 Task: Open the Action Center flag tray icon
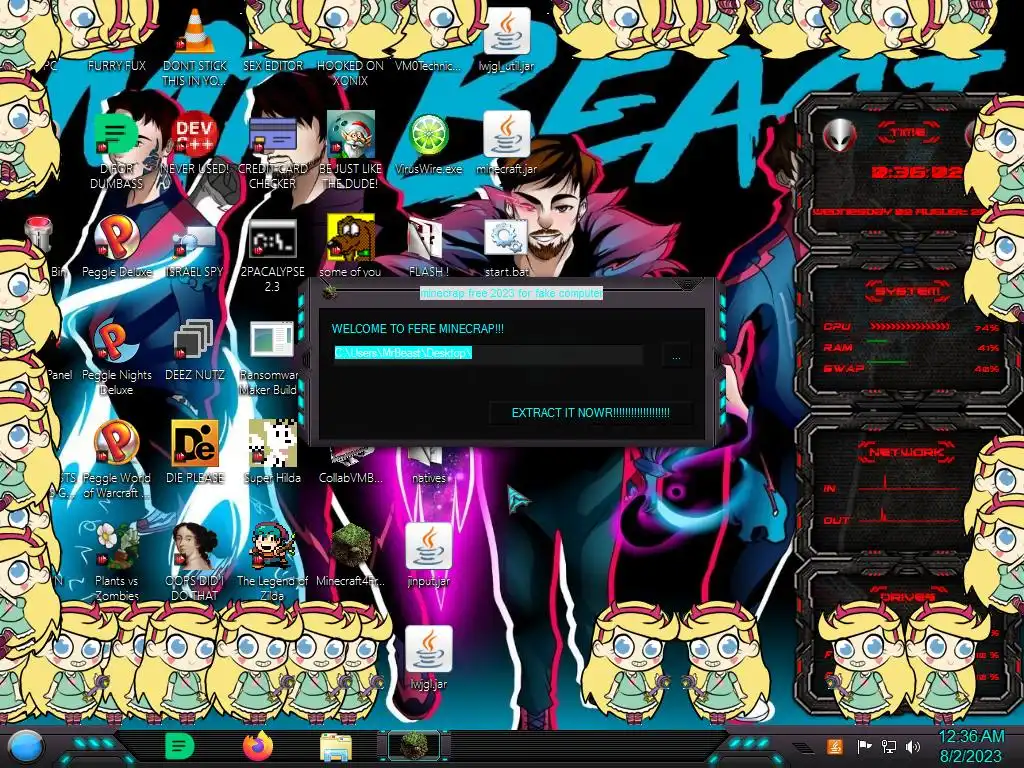click(x=864, y=746)
